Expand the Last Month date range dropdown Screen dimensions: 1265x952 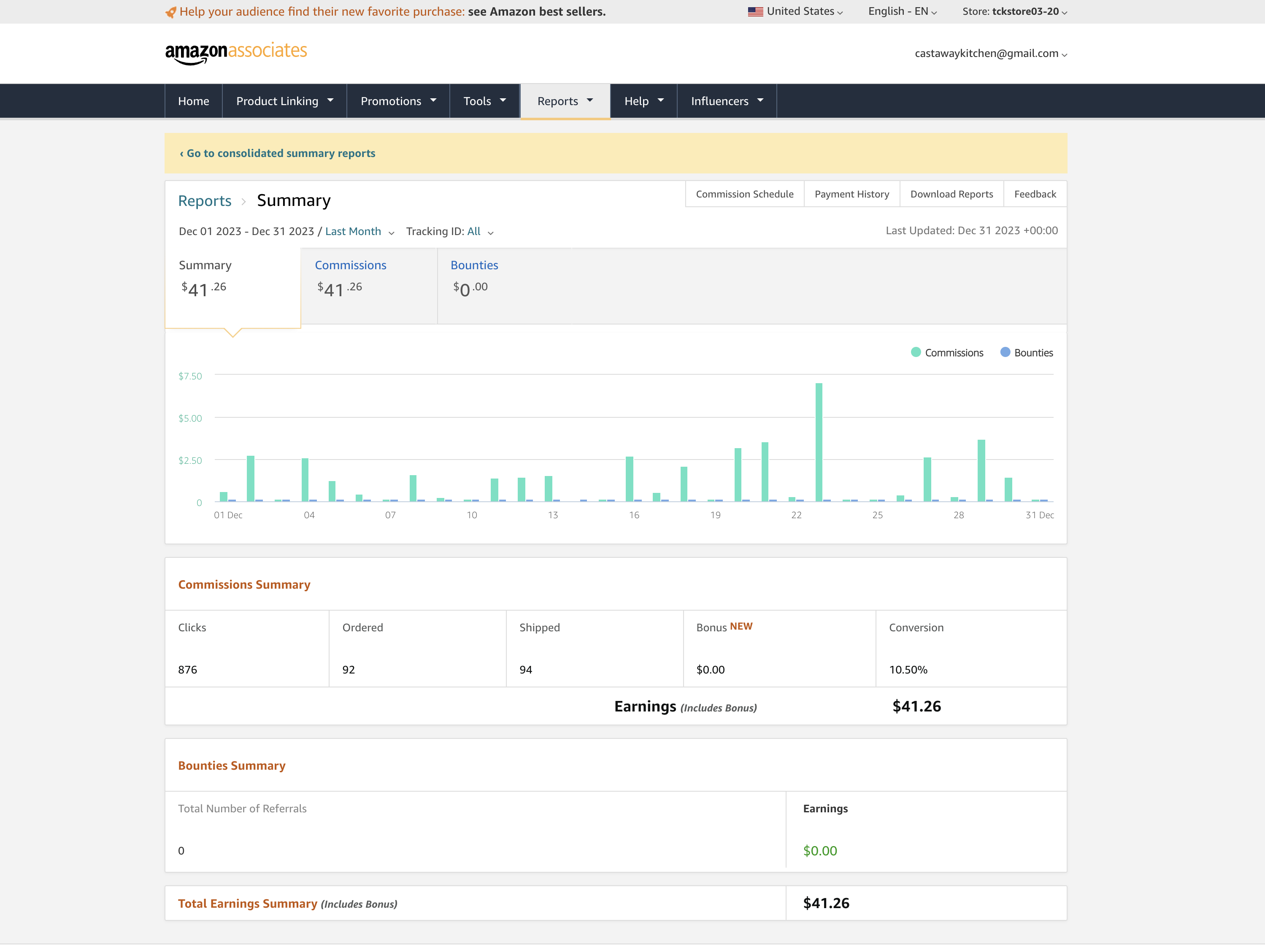(x=360, y=232)
